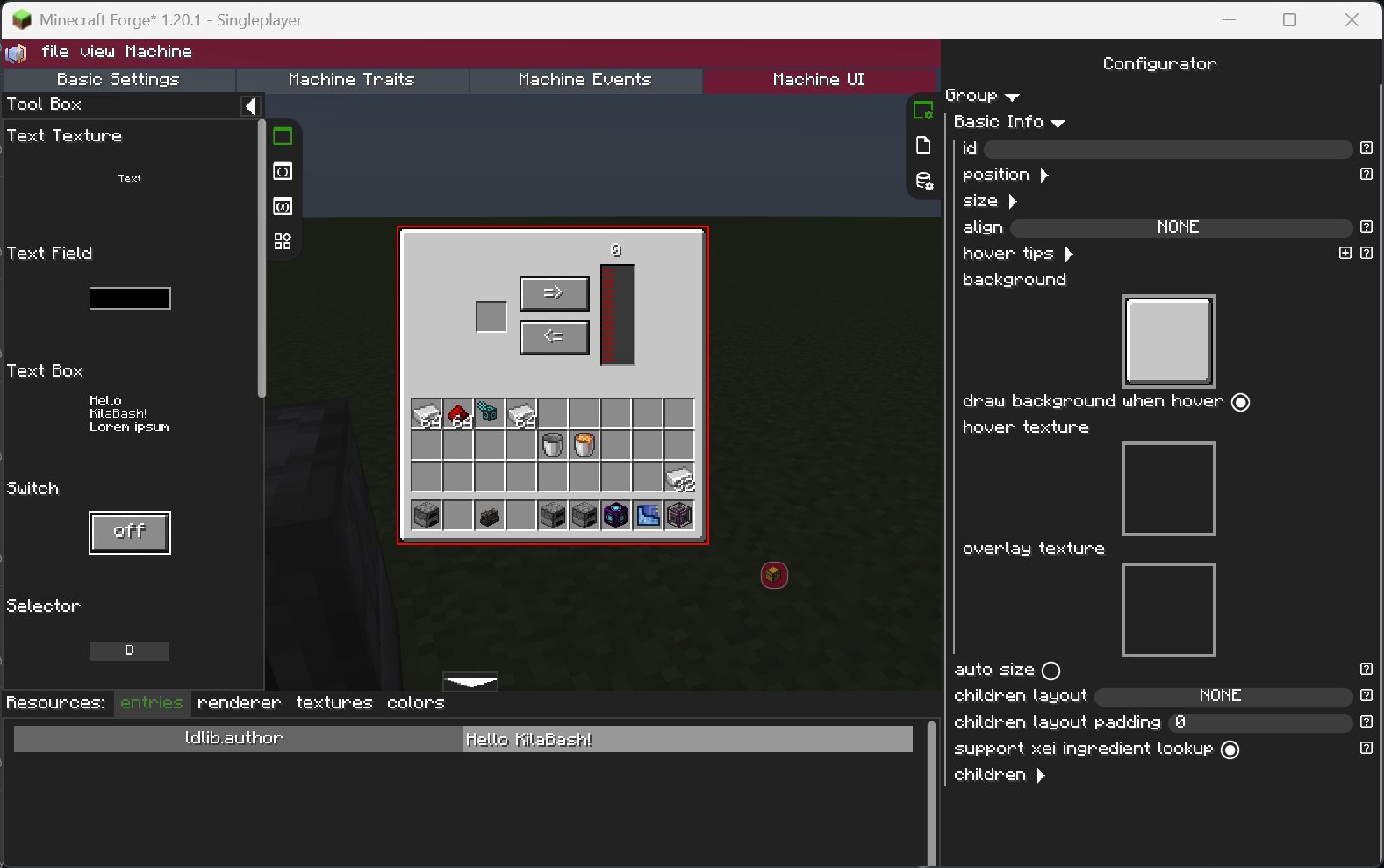Click the four-shapes widget category icon
The image size is (1384, 868).
(283, 241)
